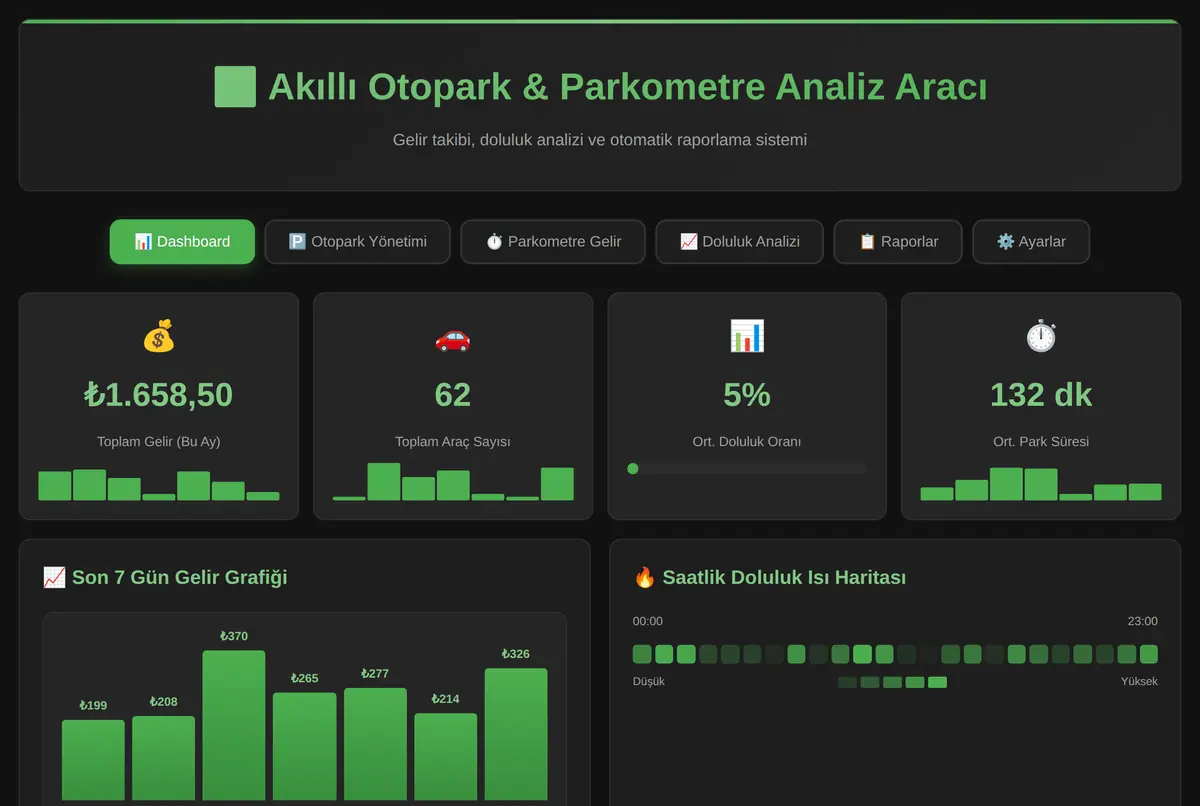The image size is (1200, 806).
Task: Click the last heatmap cell at 23:00
Action: point(1149,654)
